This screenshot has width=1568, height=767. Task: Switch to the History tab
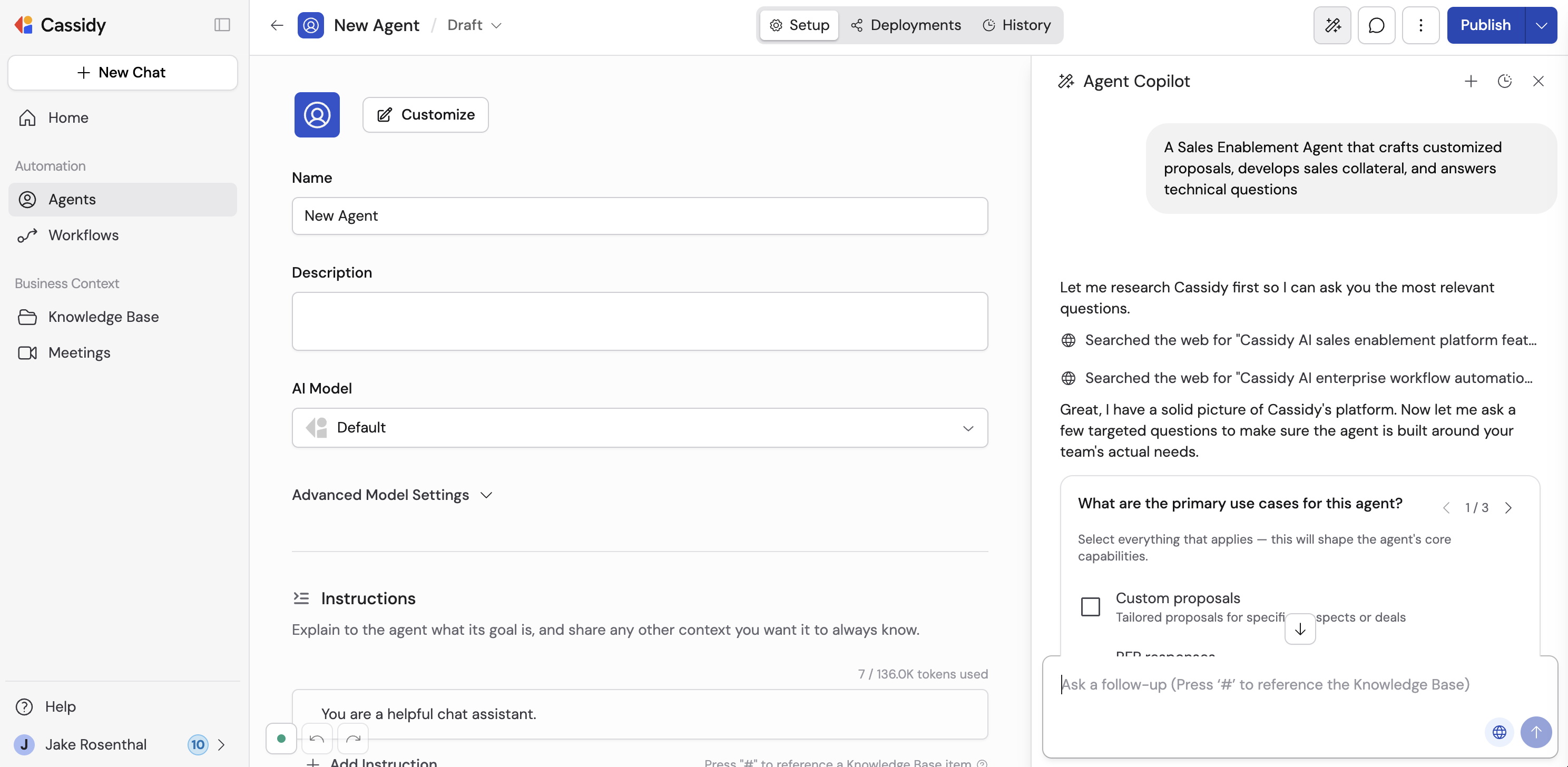tap(1016, 25)
